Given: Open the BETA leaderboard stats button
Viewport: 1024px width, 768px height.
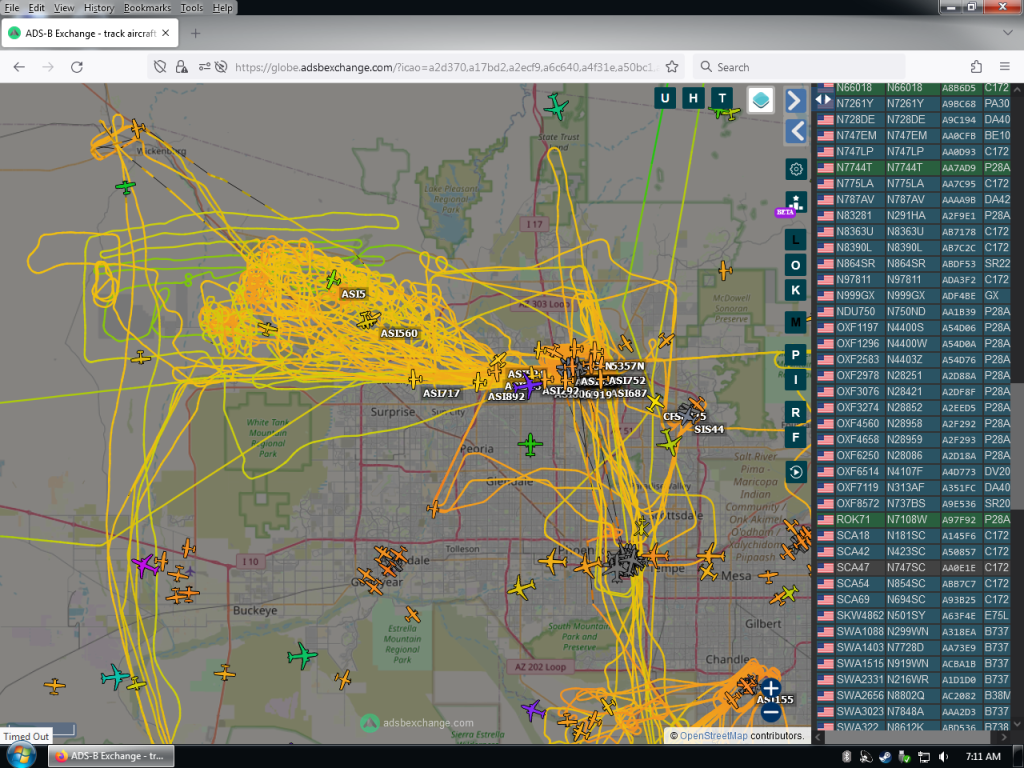Looking at the screenshot, I should [x=795, y=203].
